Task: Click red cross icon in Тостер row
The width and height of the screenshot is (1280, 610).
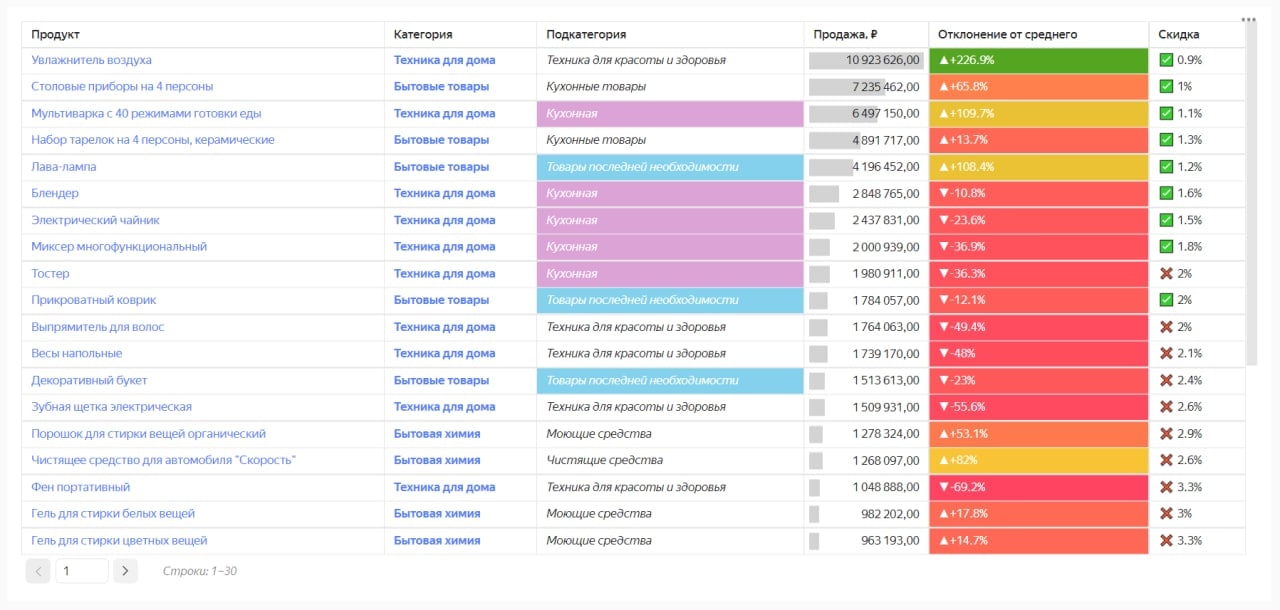Action: click(1166, 273)
